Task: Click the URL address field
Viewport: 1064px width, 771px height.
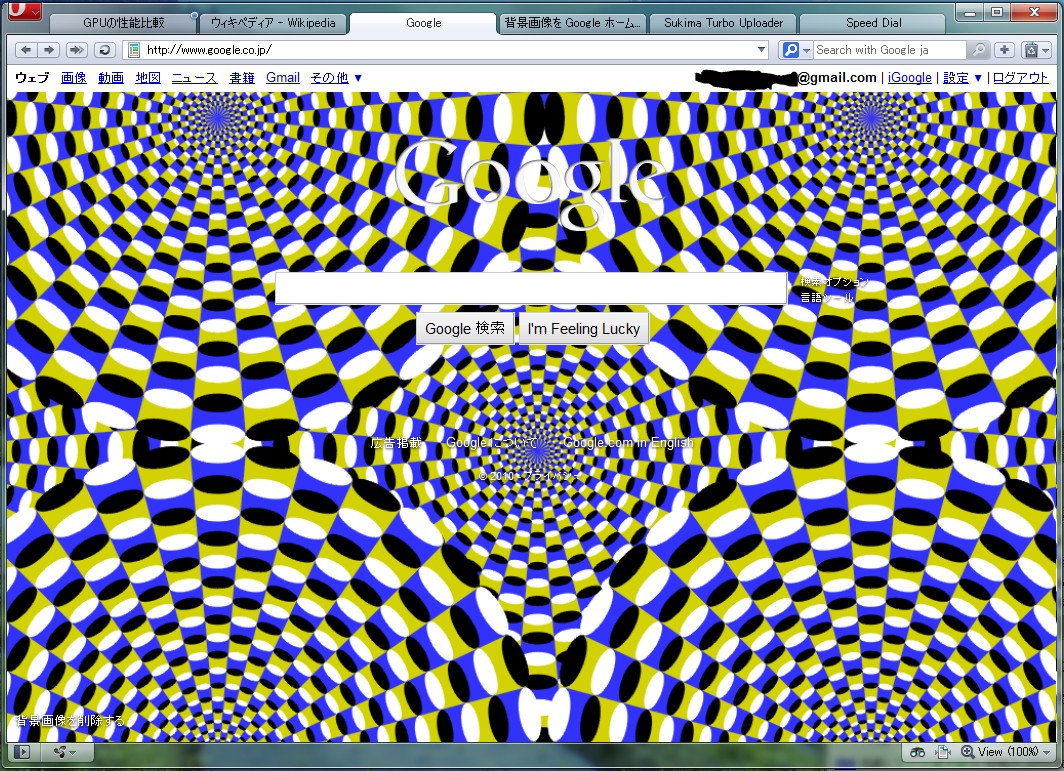Action: (x=448, y=50)
